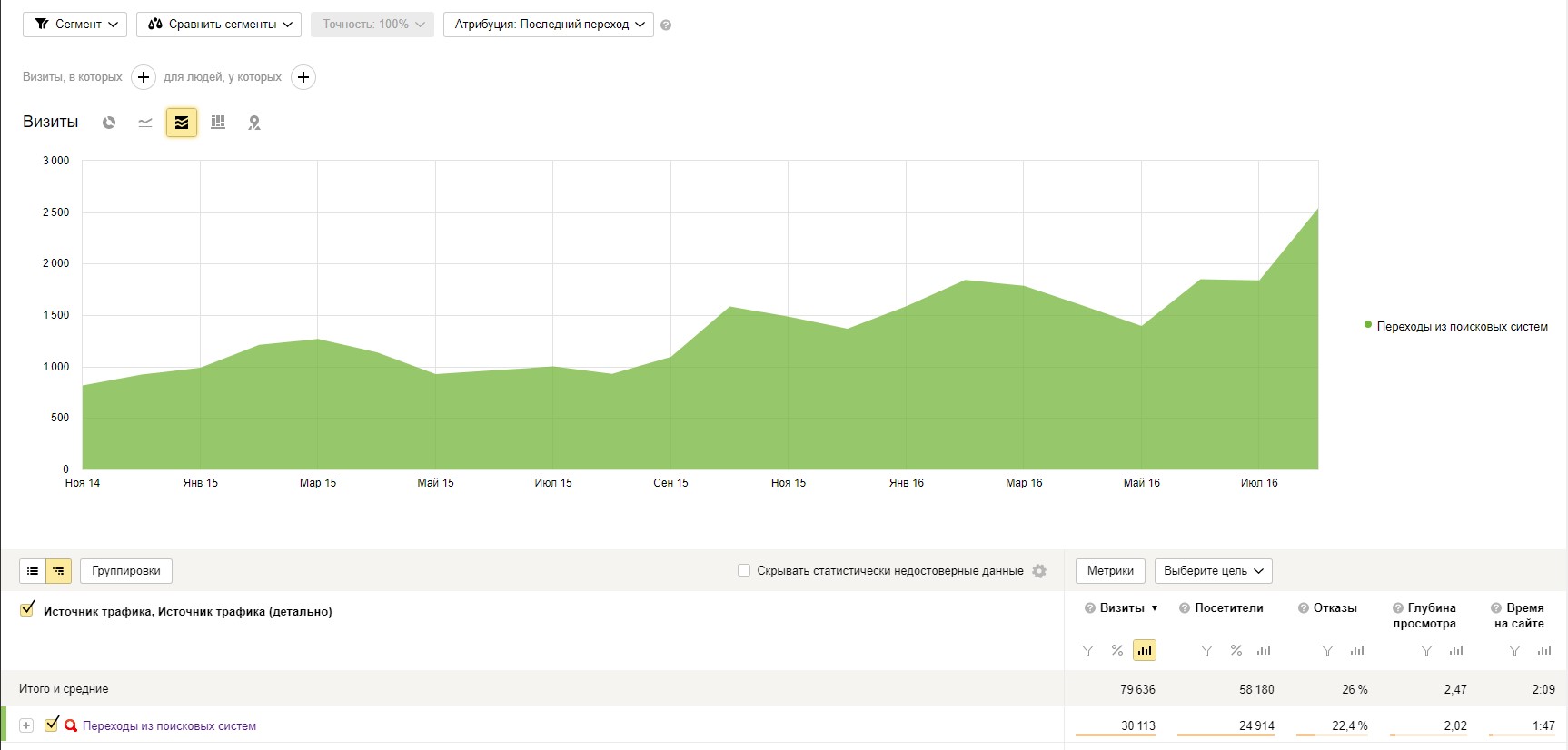The width and height of the screenshot is (1568, 750).
Task: Open the Сегмент dropdown
Action: click(76, 25)
